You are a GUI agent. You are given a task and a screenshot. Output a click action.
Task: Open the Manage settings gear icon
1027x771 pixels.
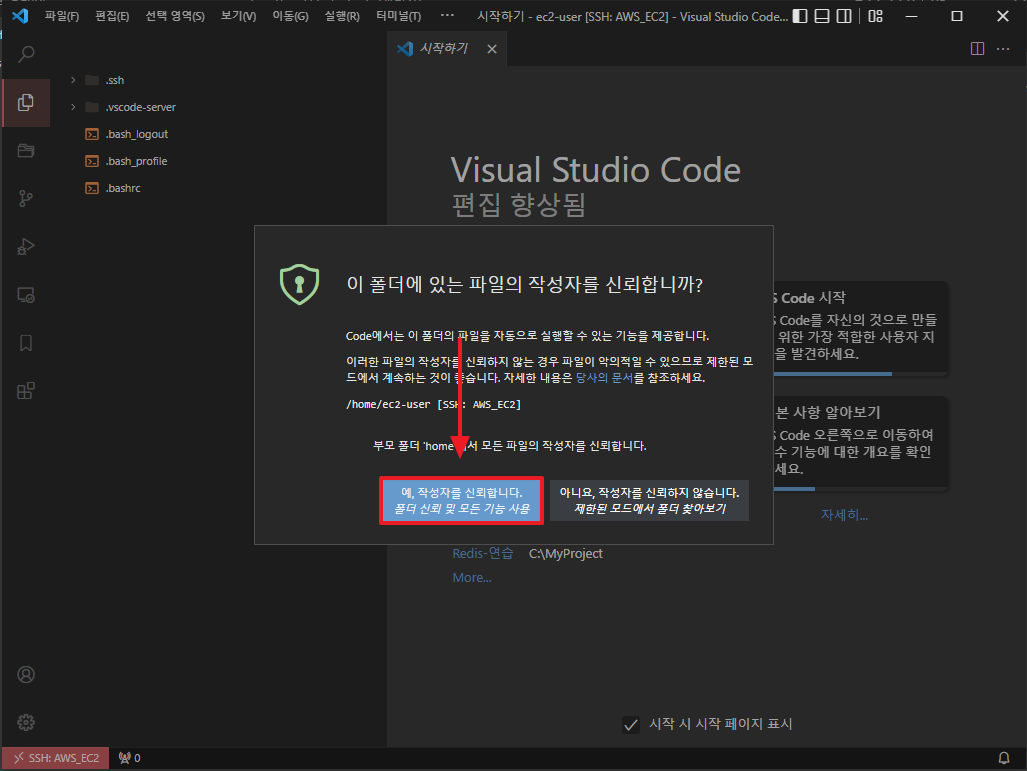click(x=25, y=722)
